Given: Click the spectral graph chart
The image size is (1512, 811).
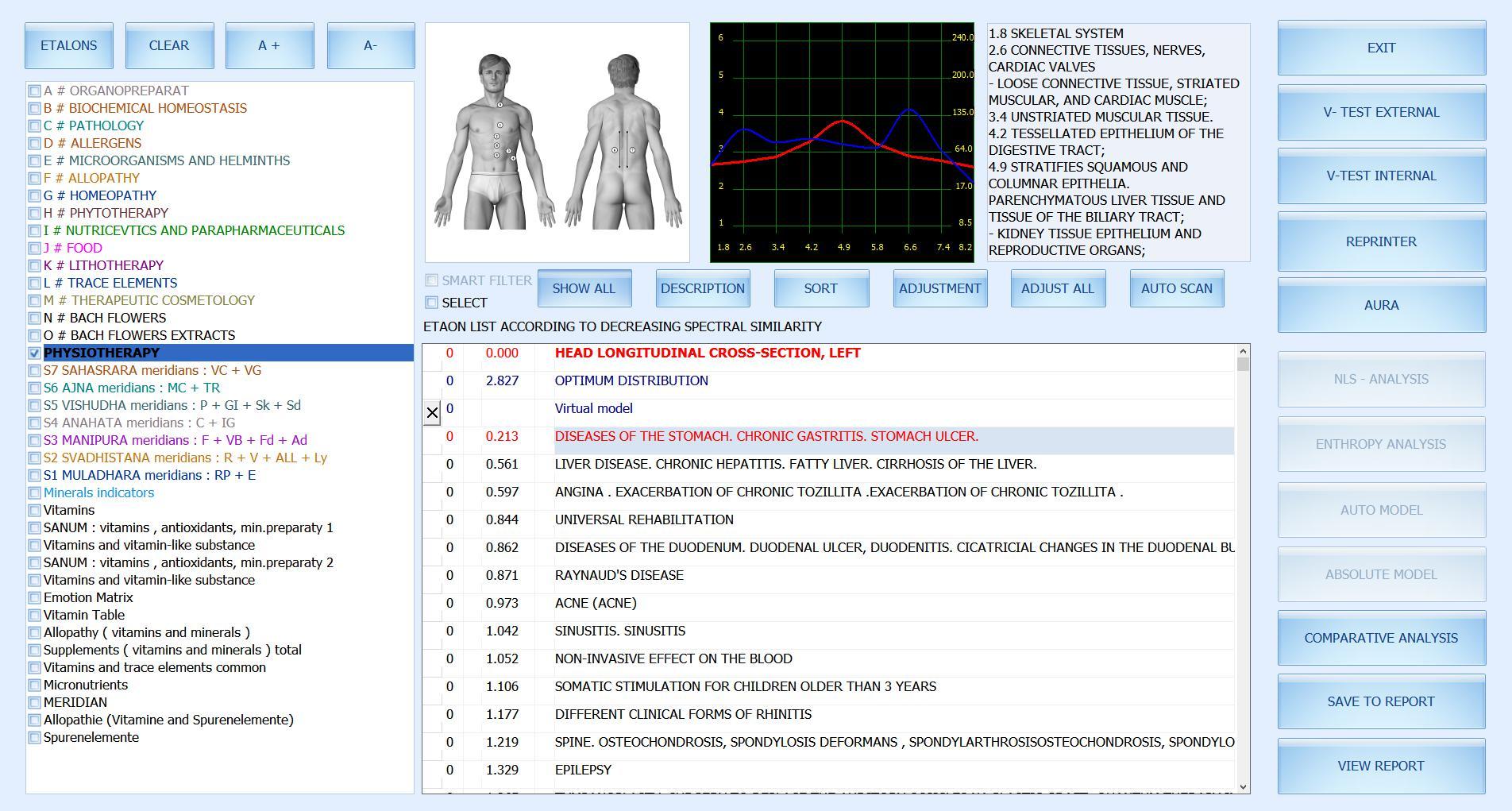Looking at the screenshot, I should (842, 142).
